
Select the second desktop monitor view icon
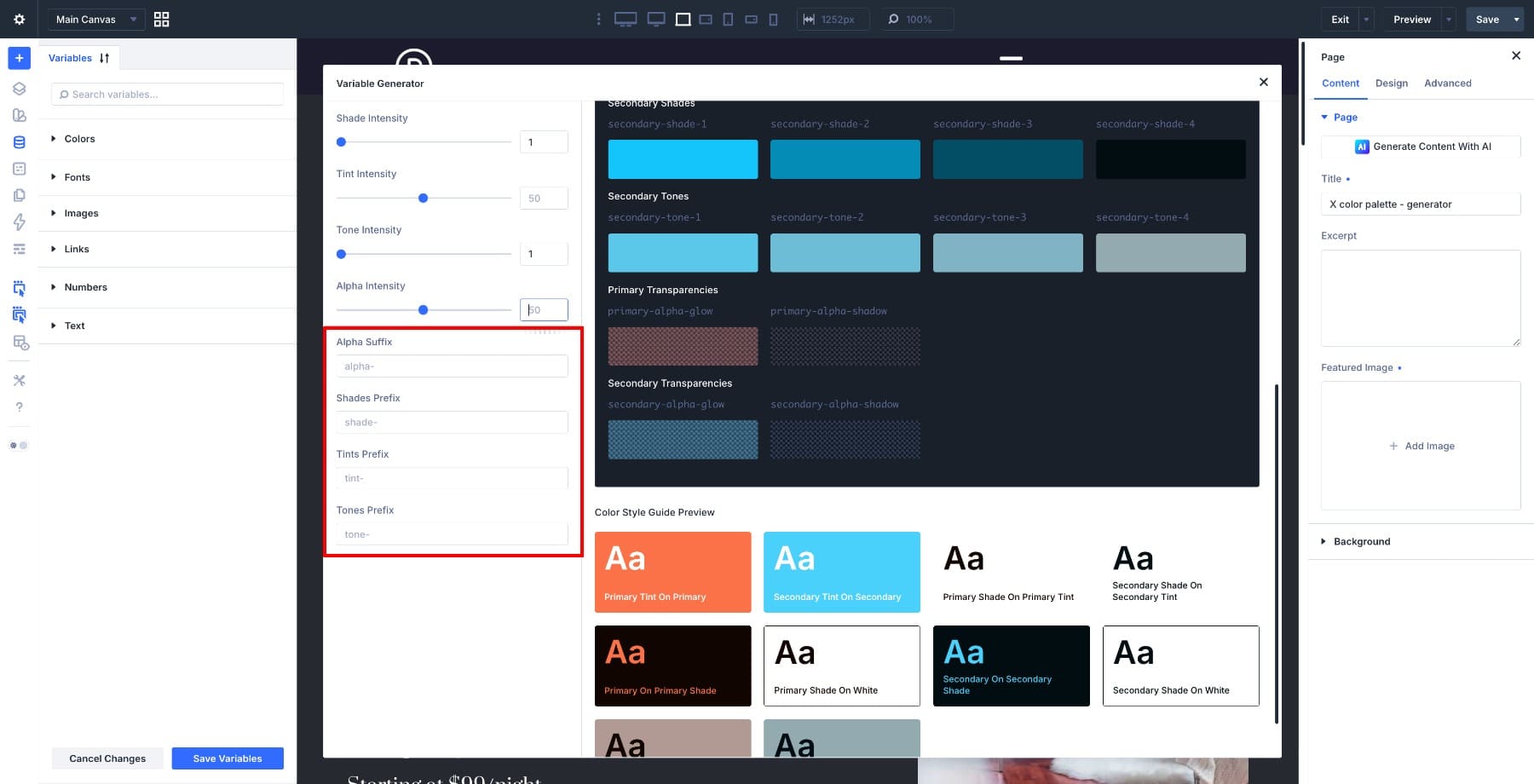point(656,19)
